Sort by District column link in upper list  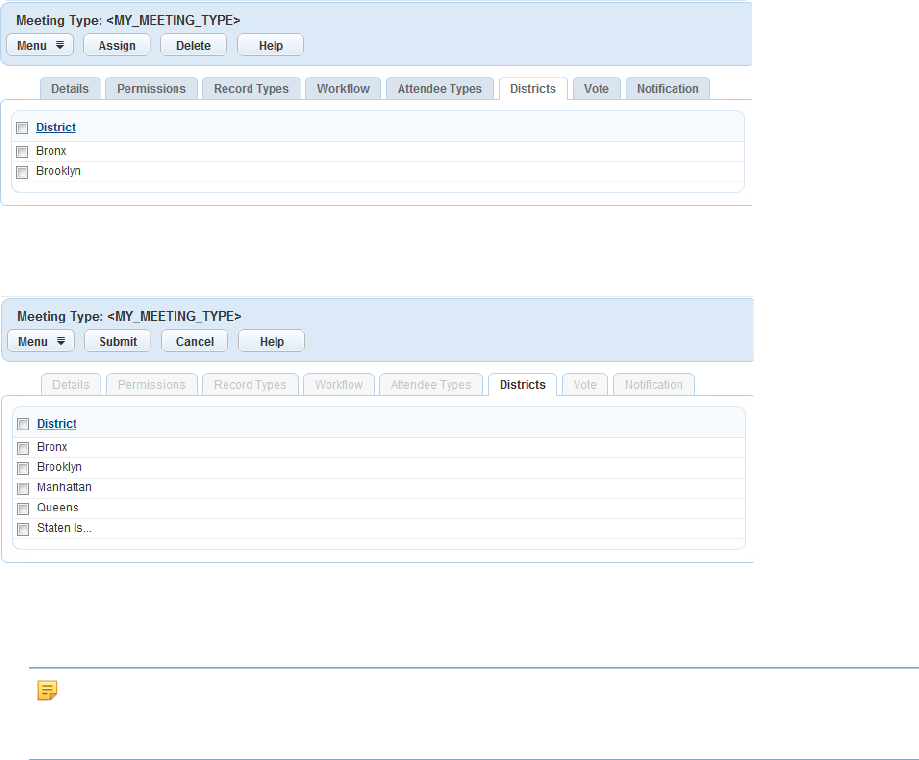[56, 127]
